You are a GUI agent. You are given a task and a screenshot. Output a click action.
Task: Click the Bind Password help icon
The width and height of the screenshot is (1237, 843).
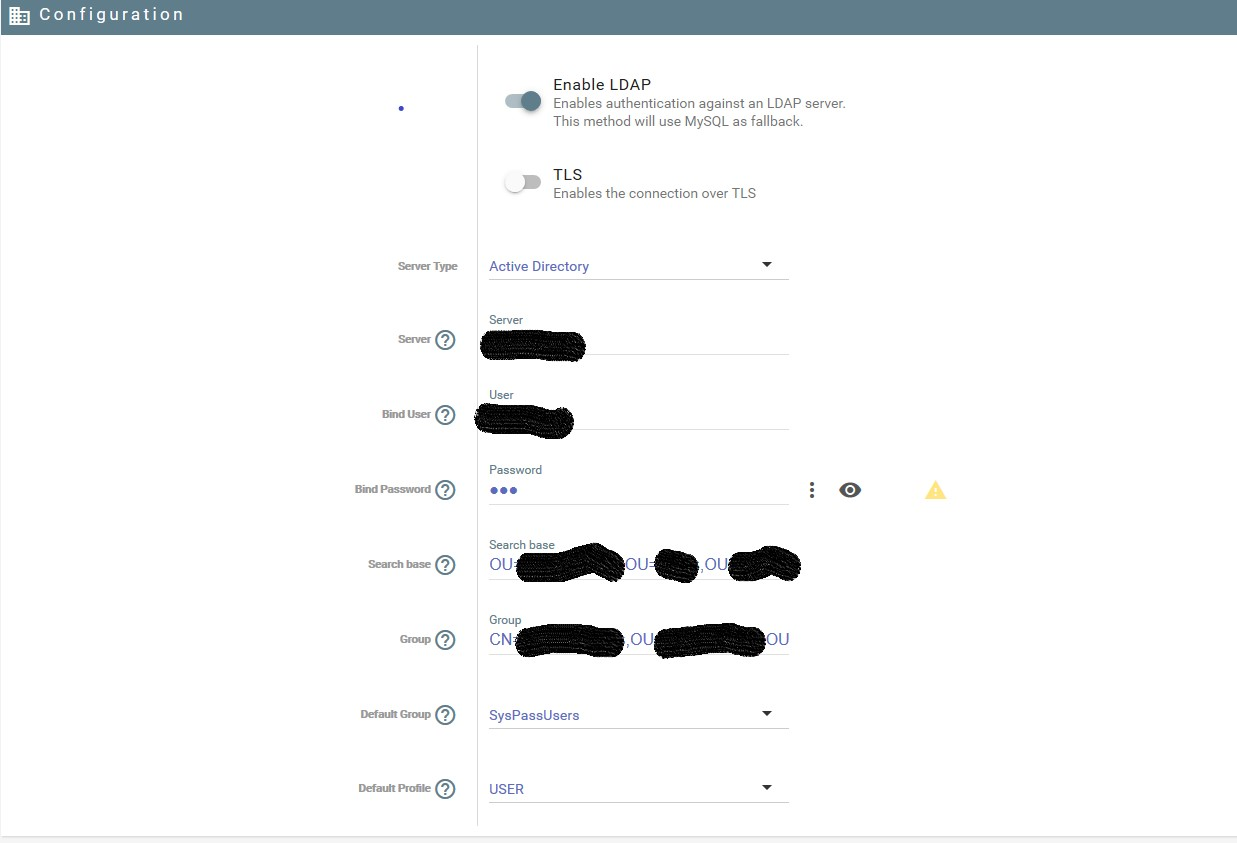pyautogui.click(x=446, y=489)
